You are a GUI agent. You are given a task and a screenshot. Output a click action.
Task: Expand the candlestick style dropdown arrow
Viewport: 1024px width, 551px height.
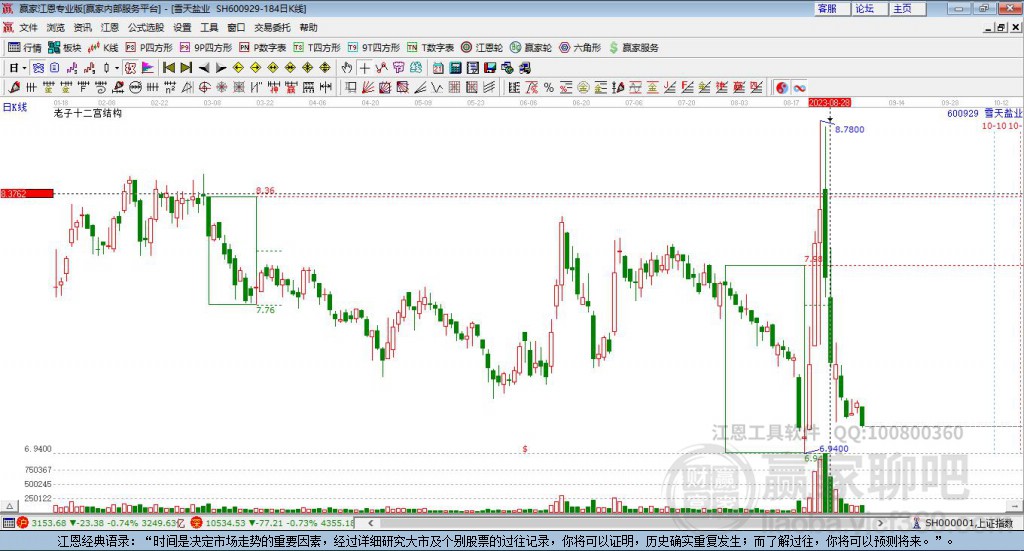coord(117,68)
